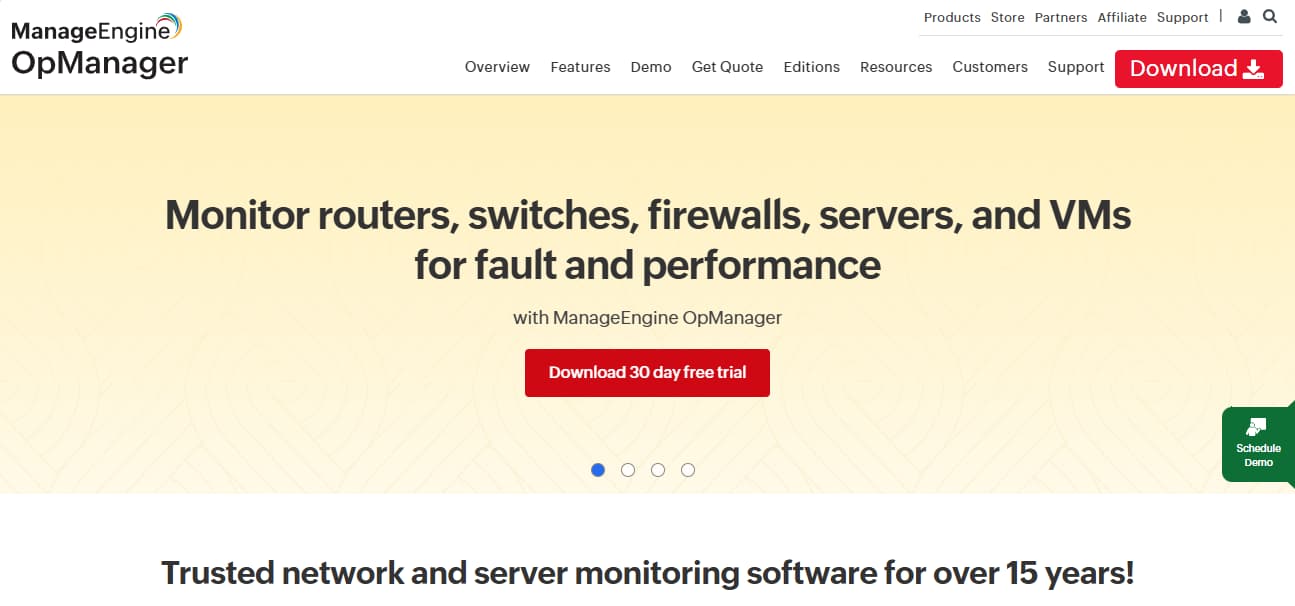This screenshot has width=1295, height=606.
Task: Open the Customers menu item
Action: point(990,67)
